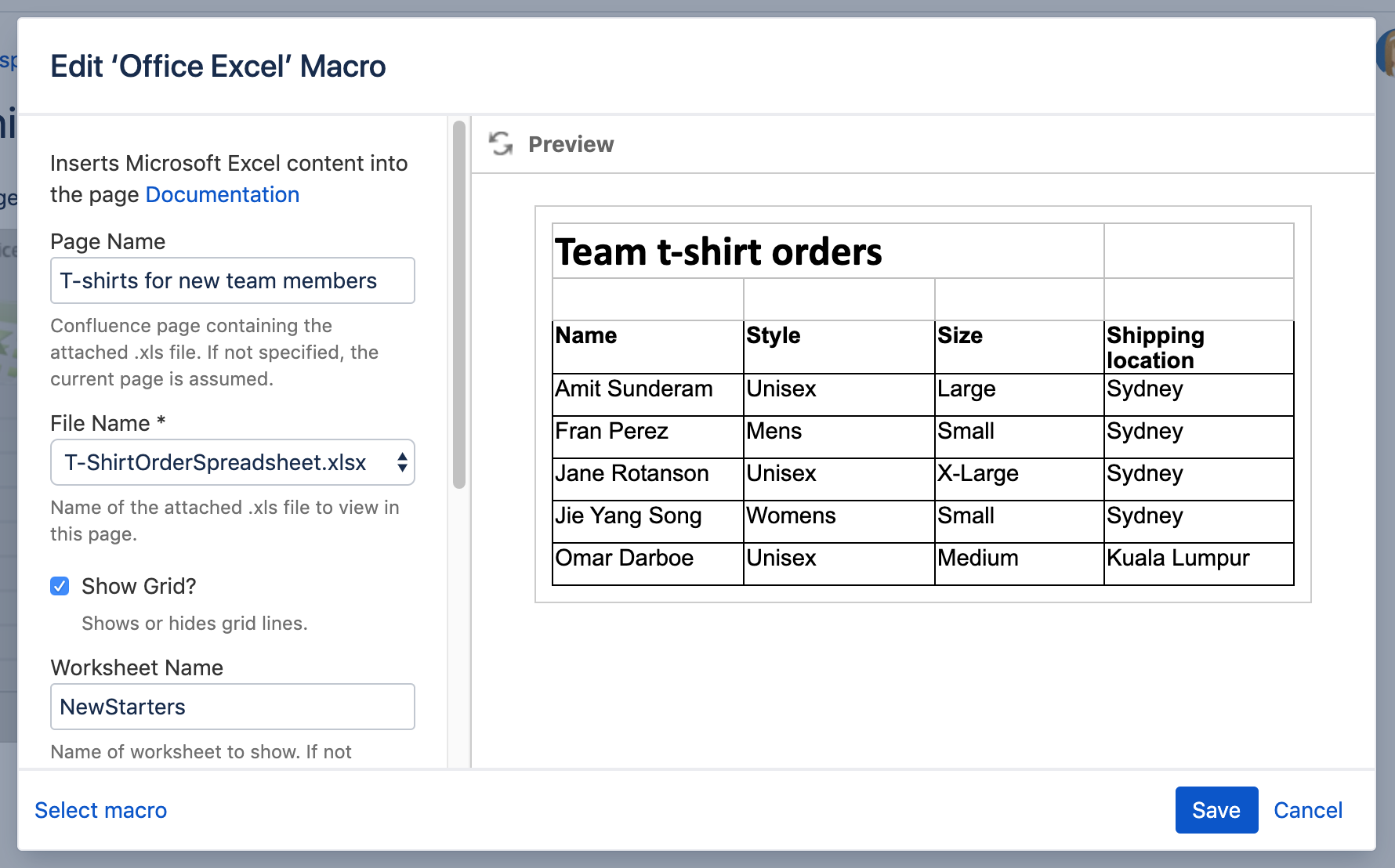Viewport: 1395px width, 868px height.
Task: Click the refresh preview icon
Action: click(x=501, y=144)
